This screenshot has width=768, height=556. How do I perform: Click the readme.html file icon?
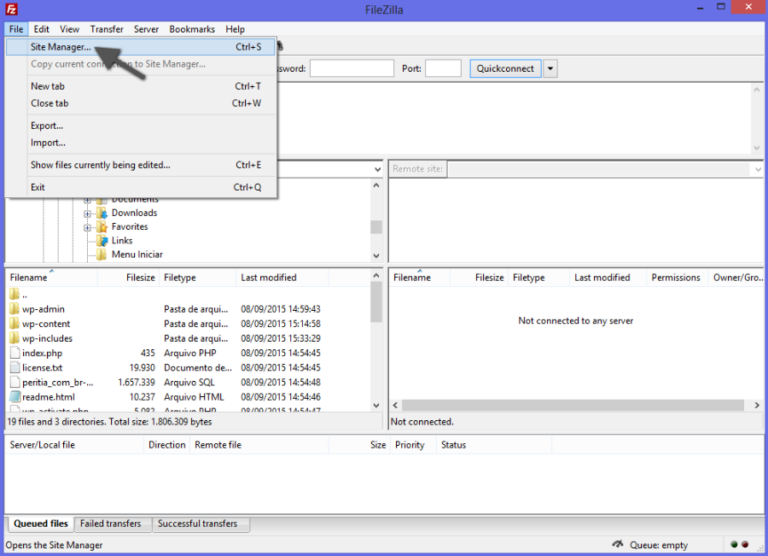pos(14,397)
